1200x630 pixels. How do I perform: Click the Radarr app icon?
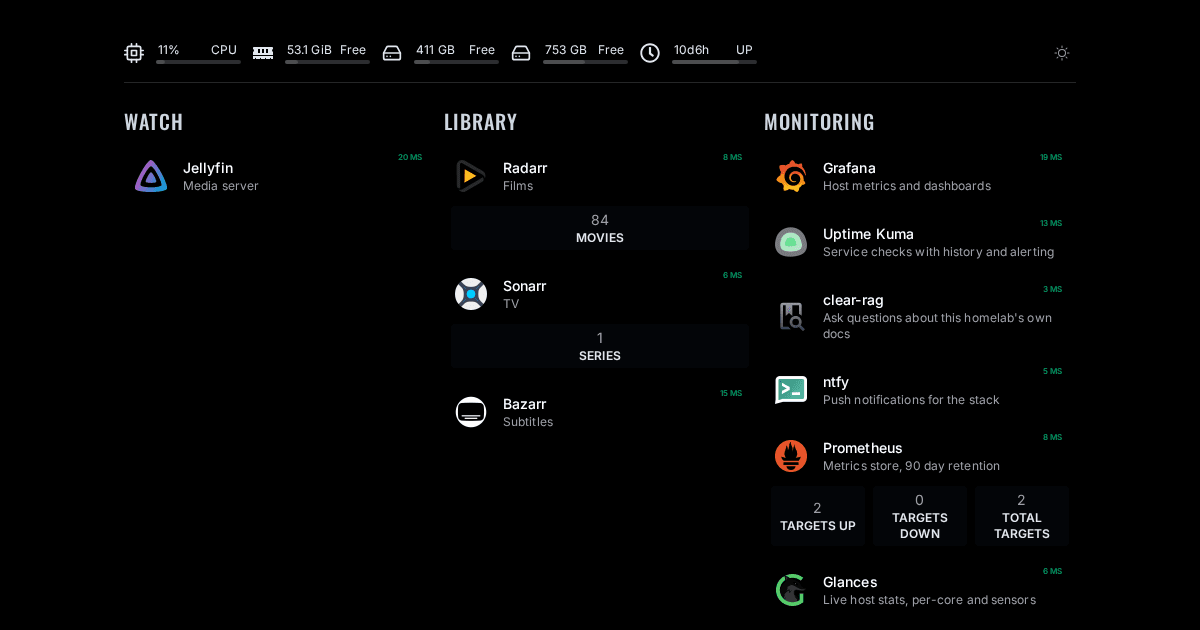tap(471, 176)
